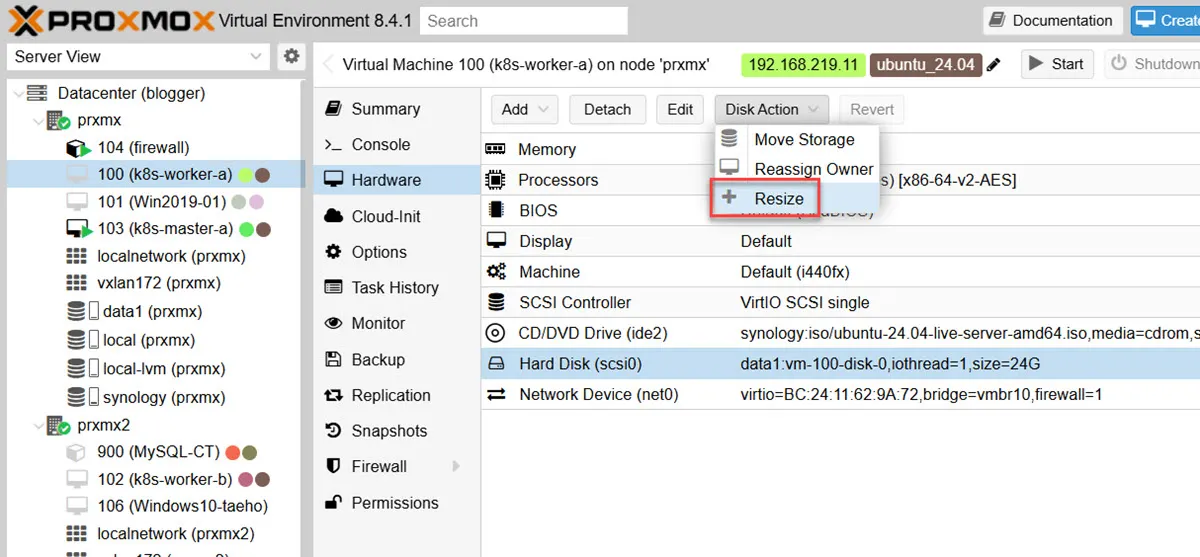Click the Snapshots history icon
This screenshot has width=1200, height=557.
[334, 431]
